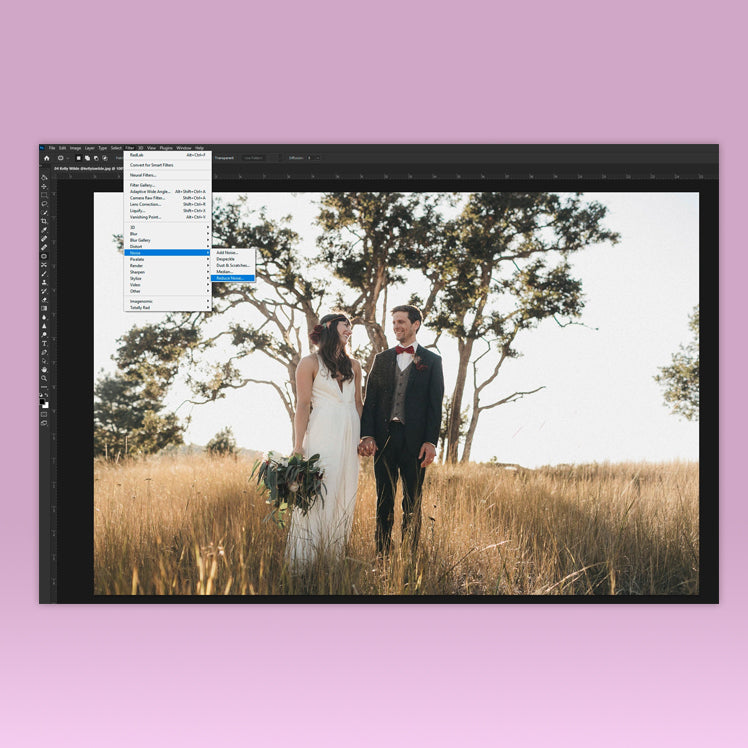Viewport: 748px width, 748px height.
Task: Select the Lasso tool
Action: pos(44,203)
